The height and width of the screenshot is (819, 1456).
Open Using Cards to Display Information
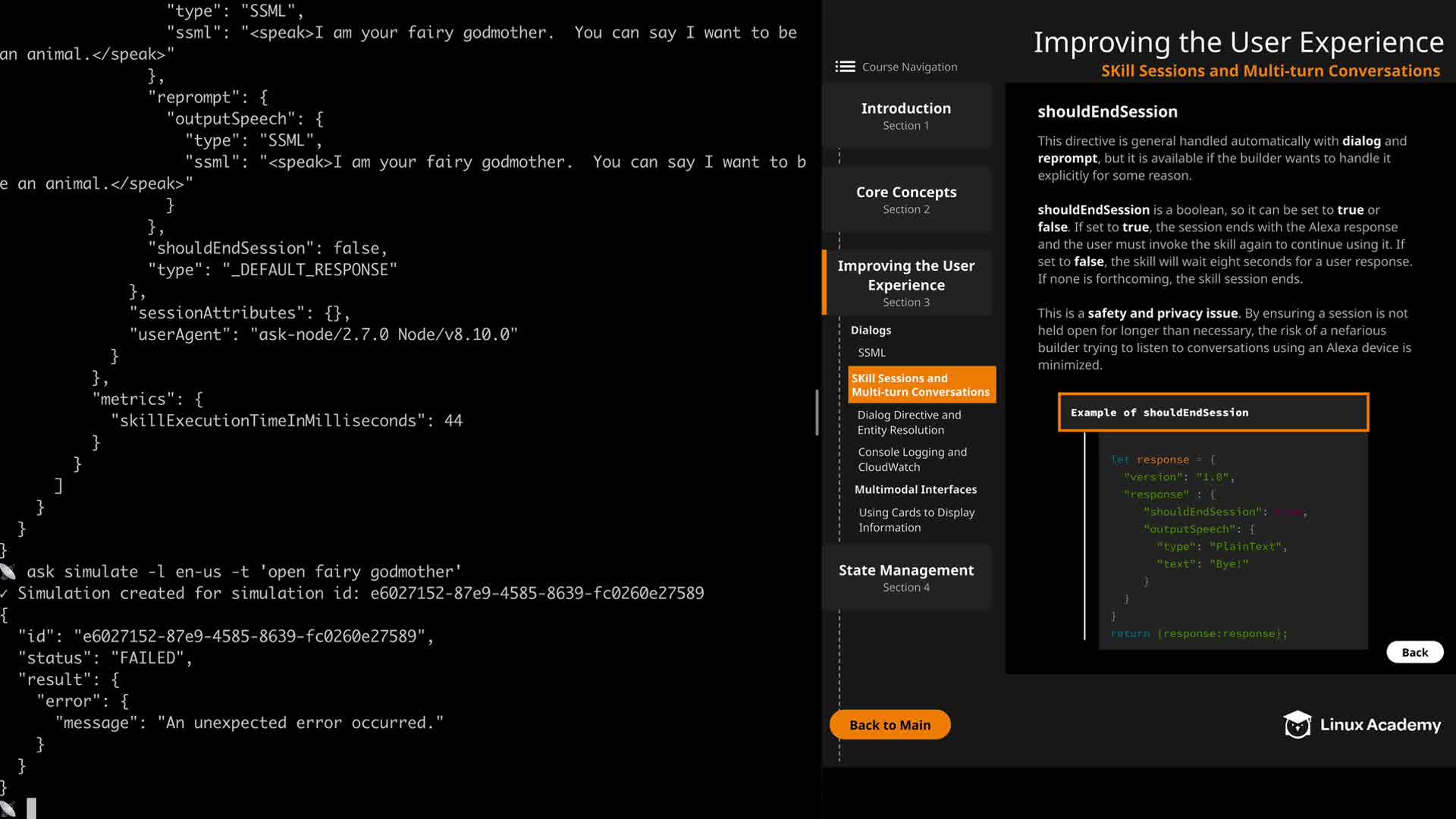point(916,520)
